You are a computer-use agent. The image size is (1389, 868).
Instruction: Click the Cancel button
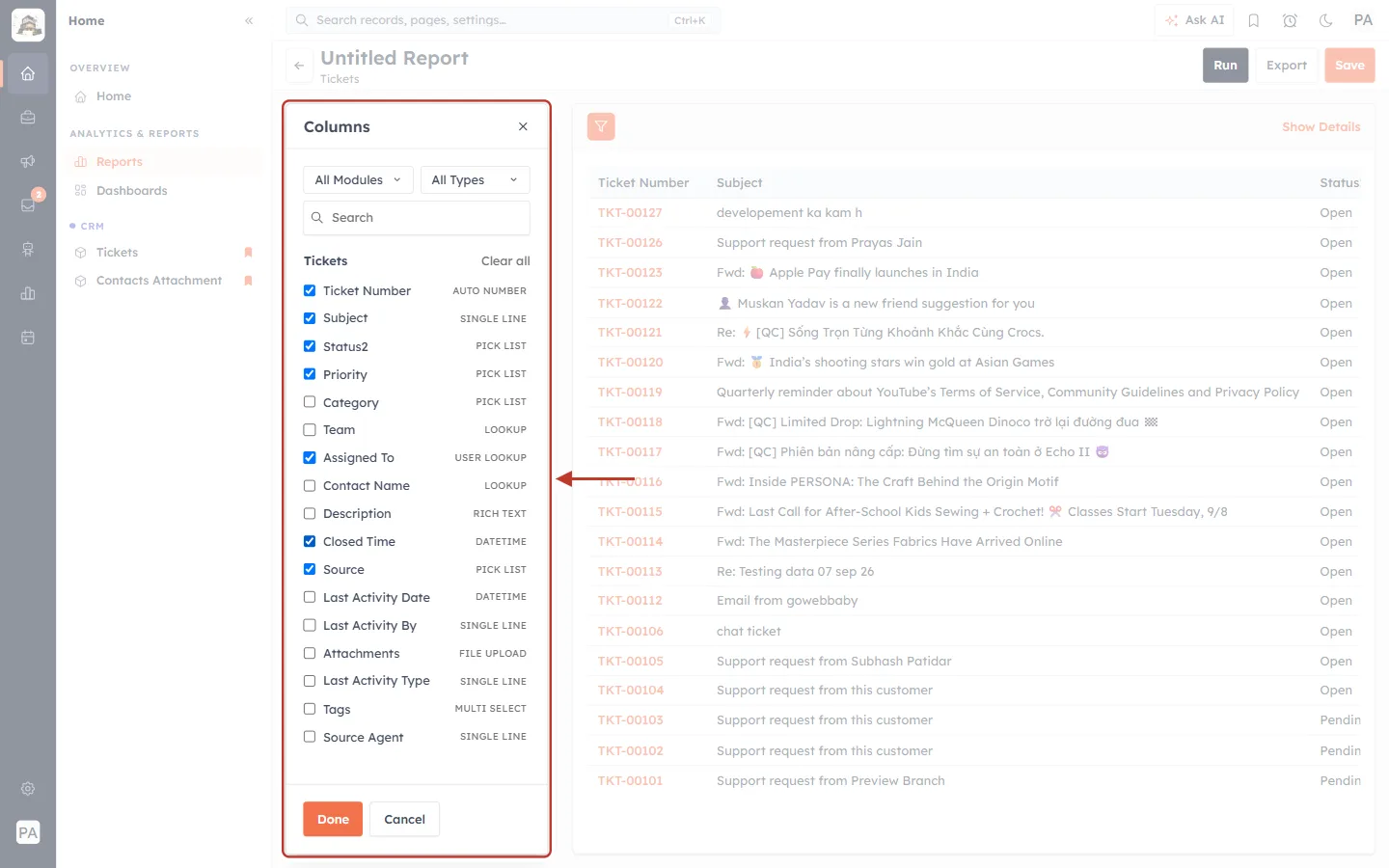[404, 819]
